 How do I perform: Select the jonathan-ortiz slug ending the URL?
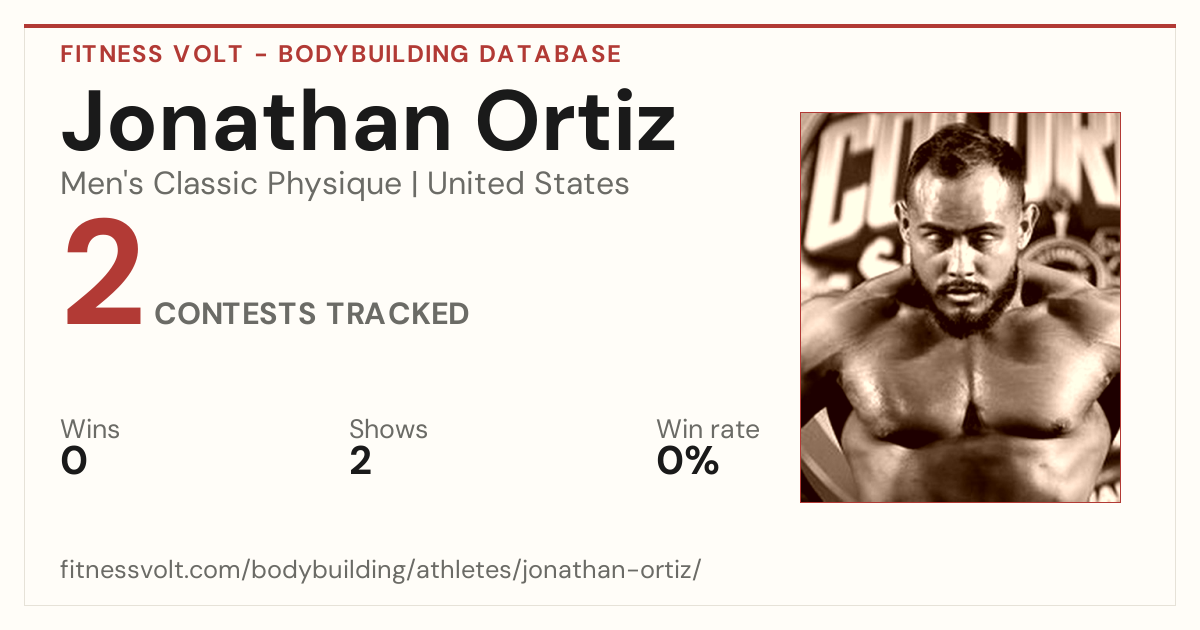610,570
